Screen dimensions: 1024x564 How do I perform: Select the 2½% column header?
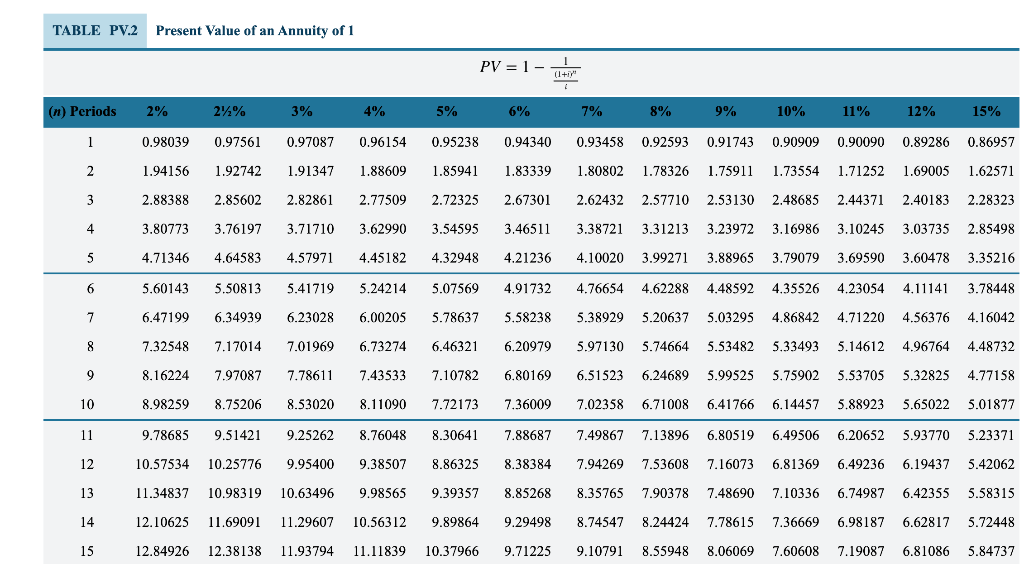(x=229, y=112)
